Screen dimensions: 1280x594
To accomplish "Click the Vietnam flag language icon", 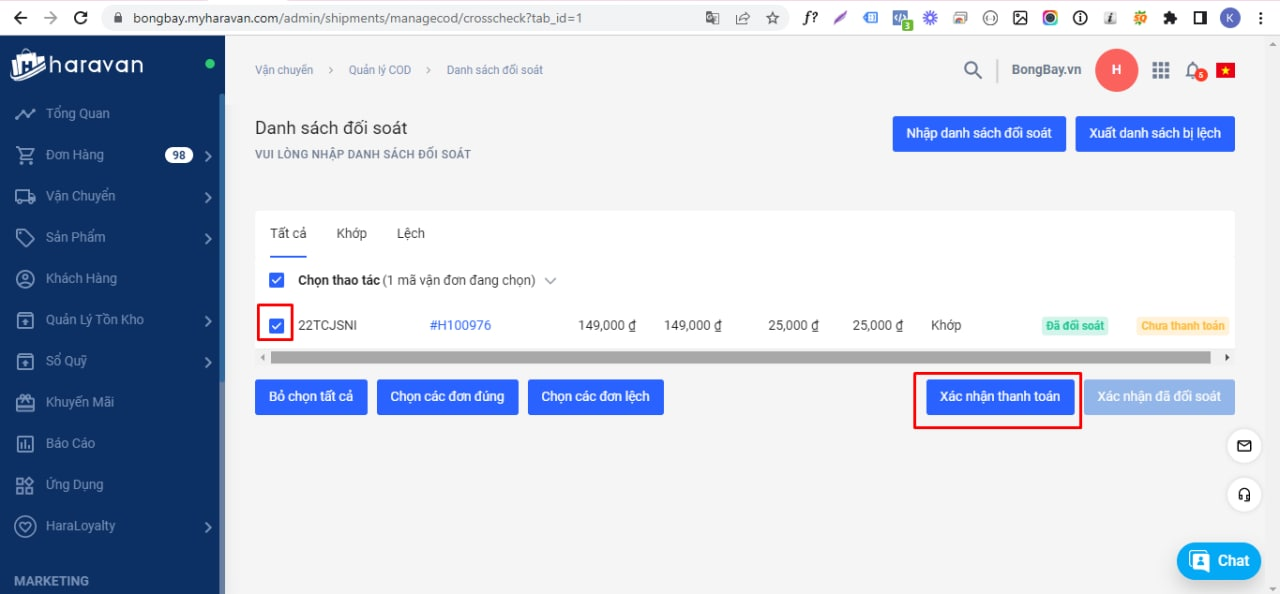I will coord(1225,70).
